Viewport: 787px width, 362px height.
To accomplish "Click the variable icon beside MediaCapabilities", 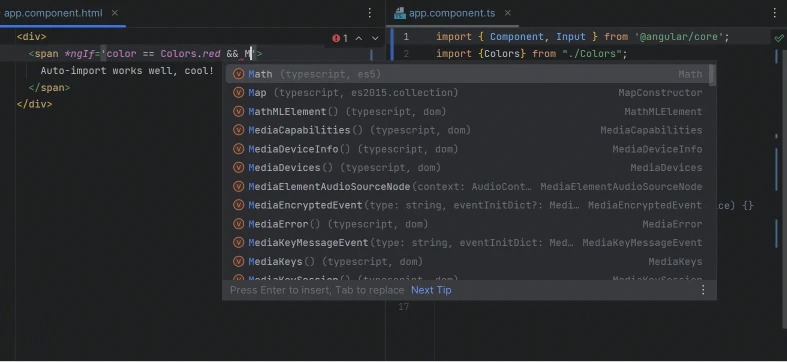I will (x=238, y=131).
